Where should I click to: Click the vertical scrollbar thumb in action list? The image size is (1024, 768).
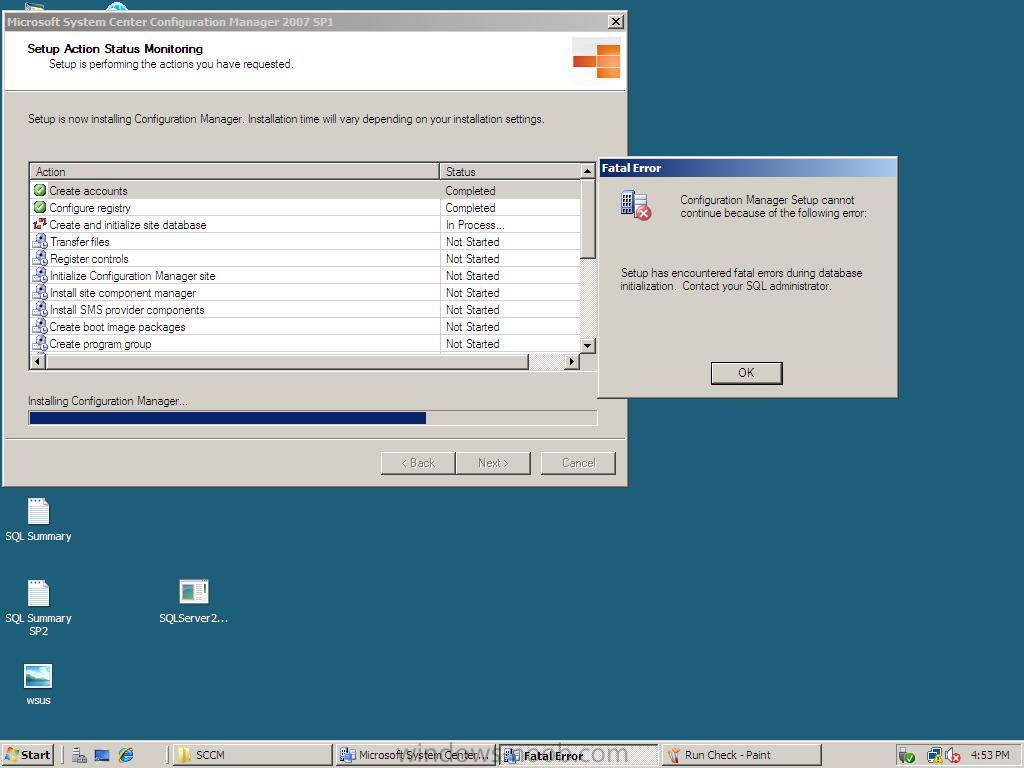(588, 219)
